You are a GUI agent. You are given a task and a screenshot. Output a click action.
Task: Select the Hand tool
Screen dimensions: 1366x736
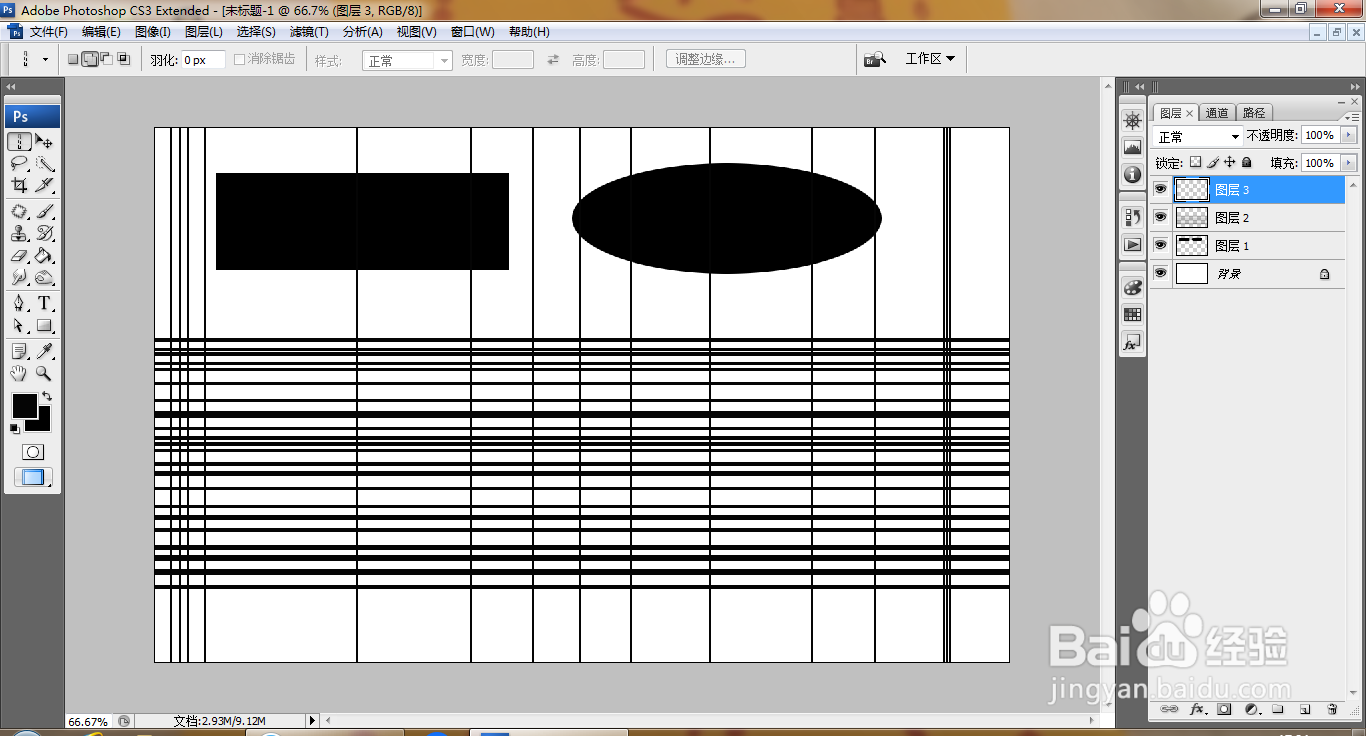[x=20, y=374]
